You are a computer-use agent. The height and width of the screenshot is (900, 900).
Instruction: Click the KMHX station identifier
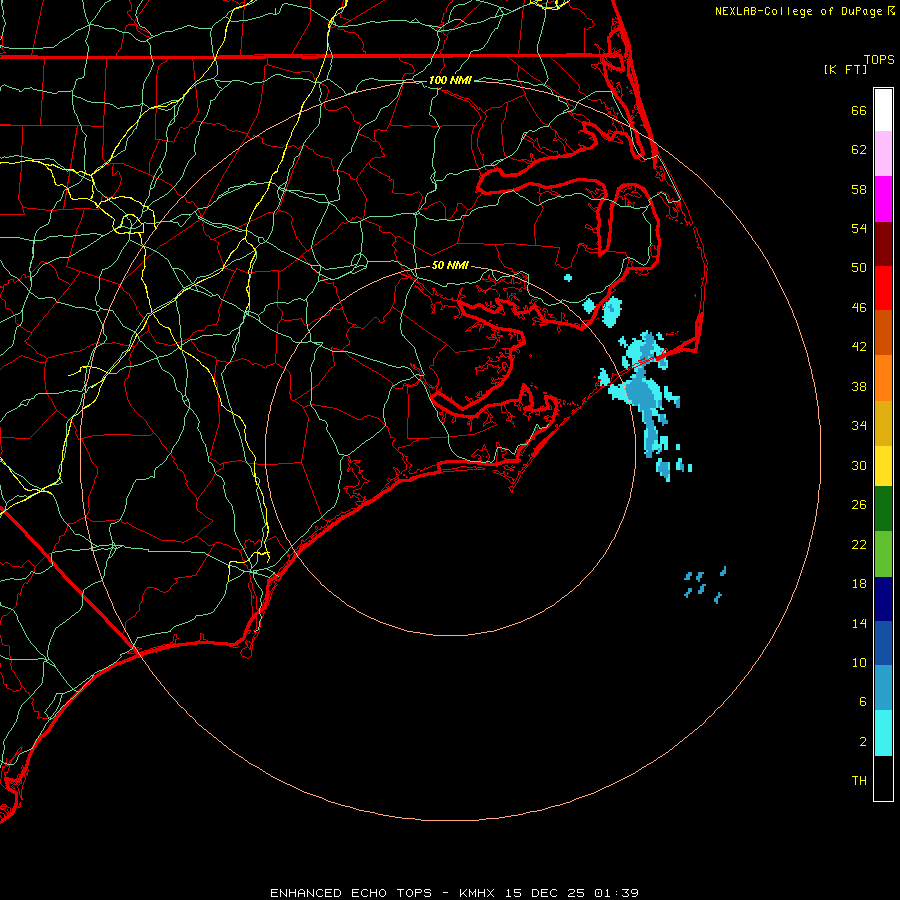479,893
